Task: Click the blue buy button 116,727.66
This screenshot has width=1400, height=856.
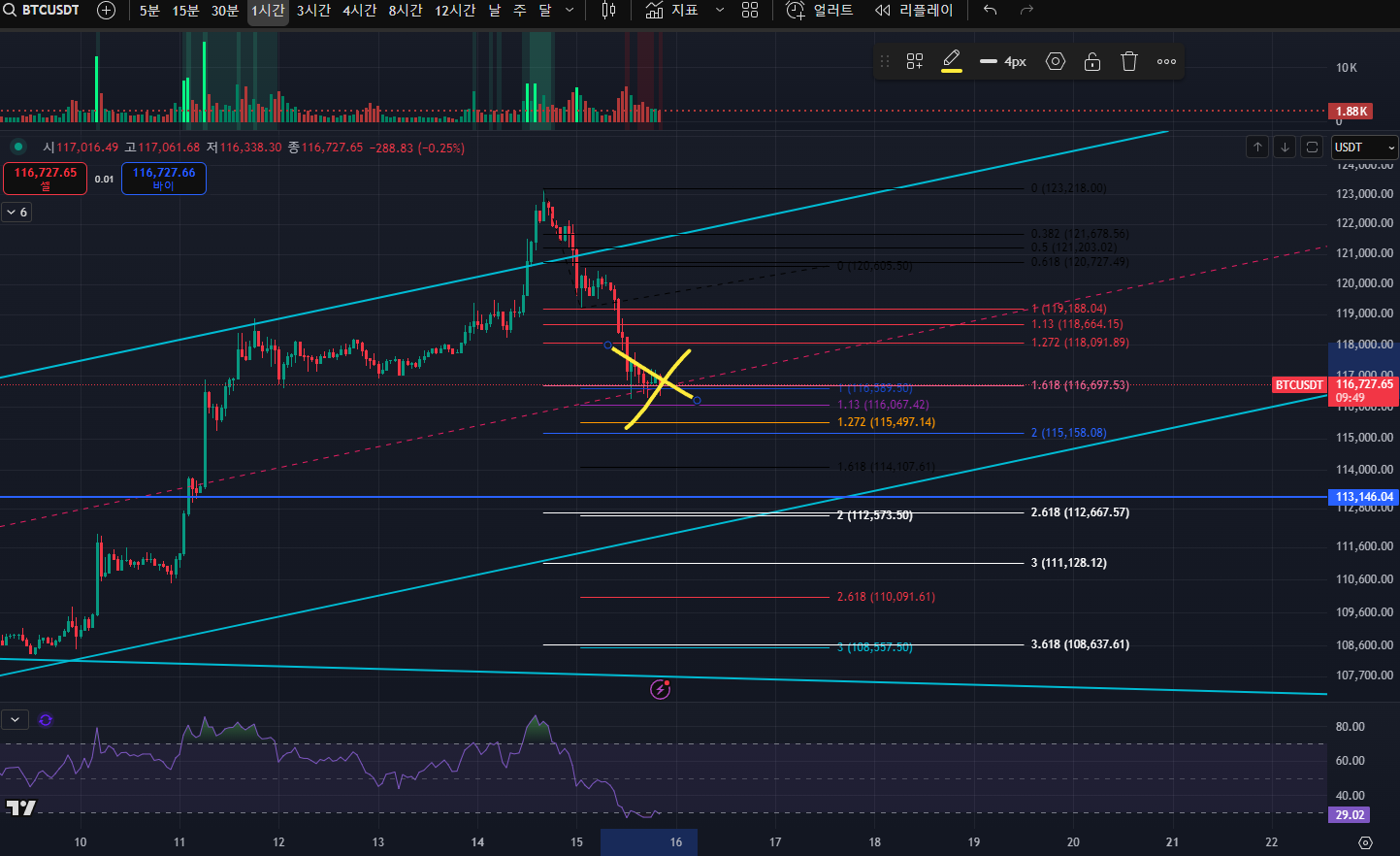Action: coord(164,179)
